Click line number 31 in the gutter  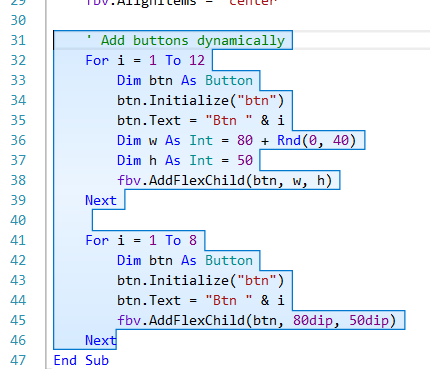pos(18,40)
